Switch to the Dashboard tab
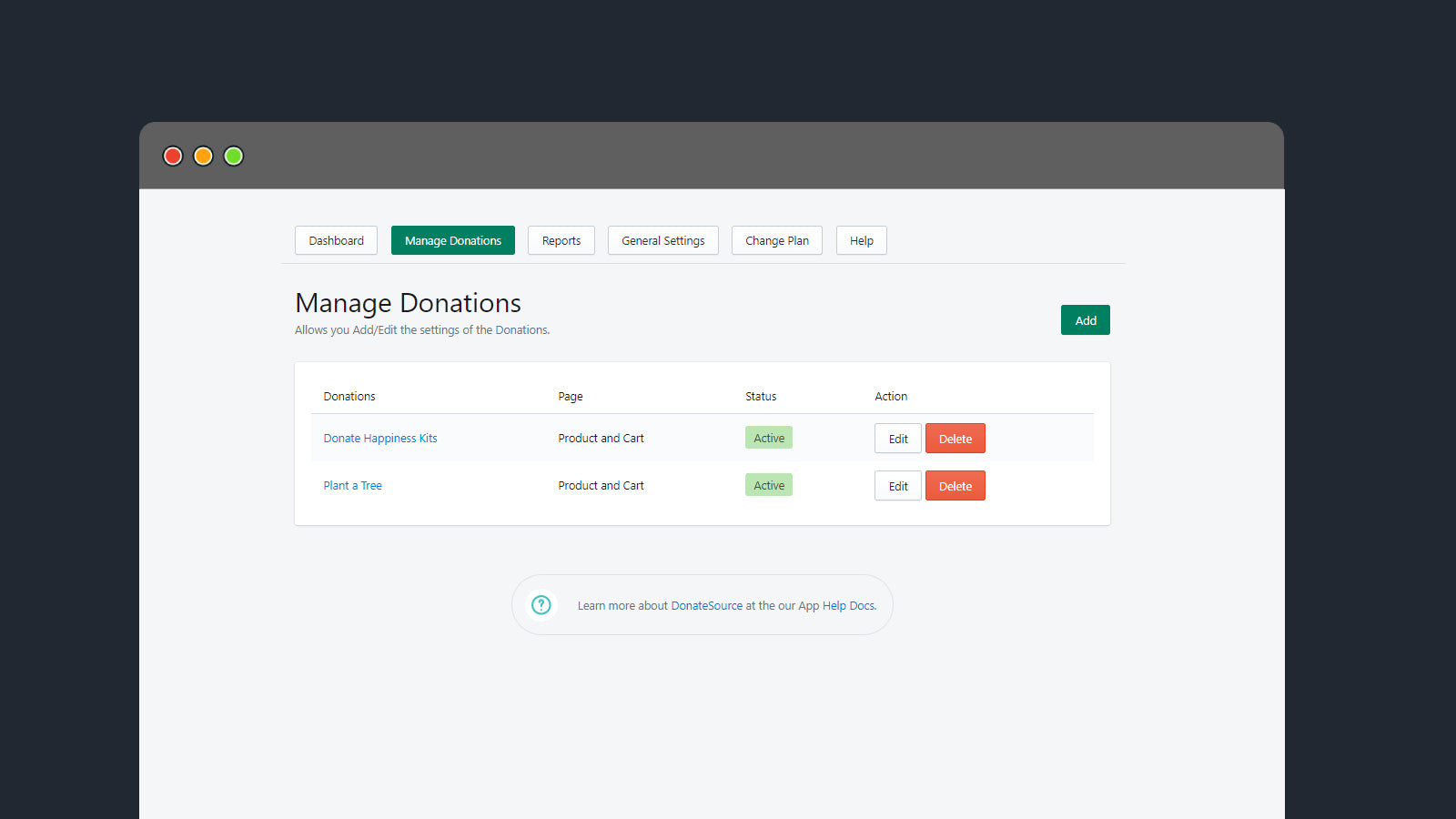This screenshot has width=1456, height=819. pyautogui.click(x=336, y=240)
